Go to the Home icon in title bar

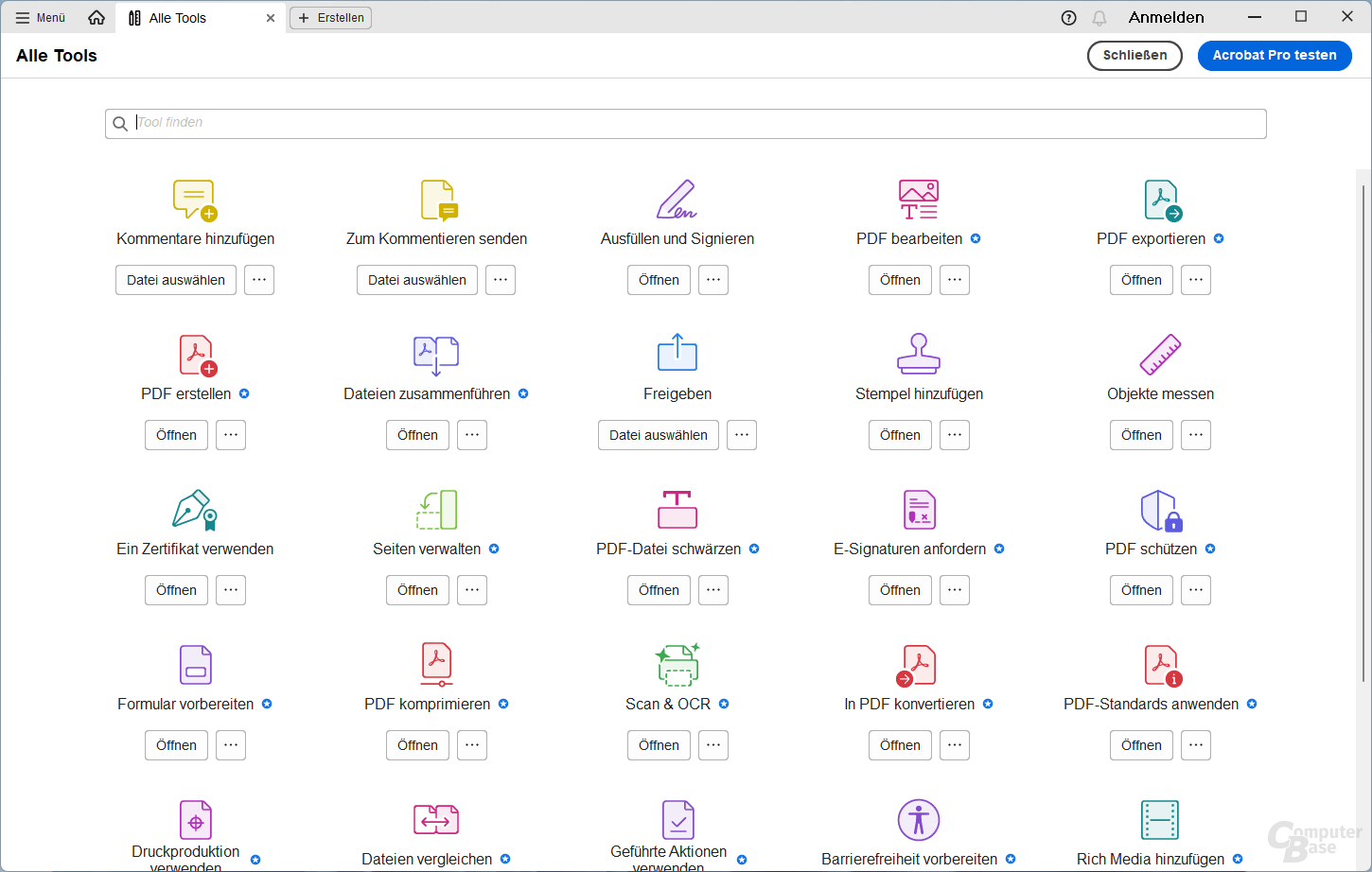[97, 18]
